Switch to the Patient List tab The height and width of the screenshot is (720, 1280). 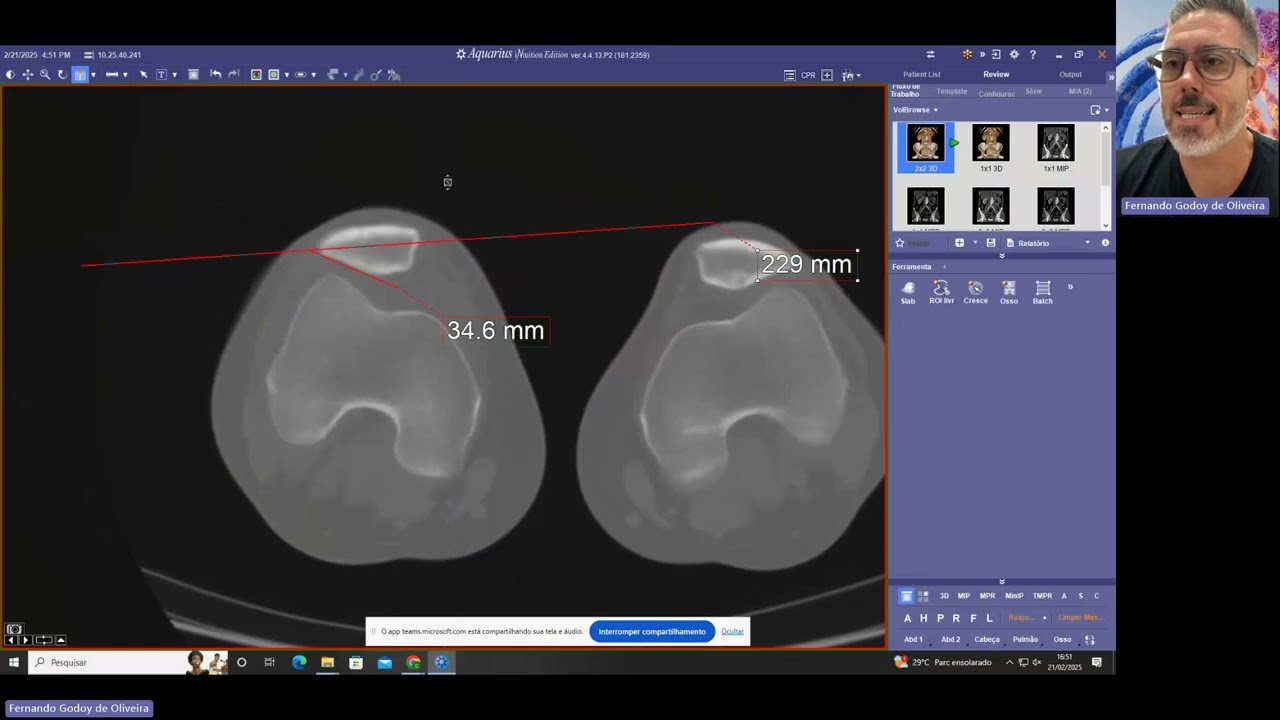[x=921, y=75]
